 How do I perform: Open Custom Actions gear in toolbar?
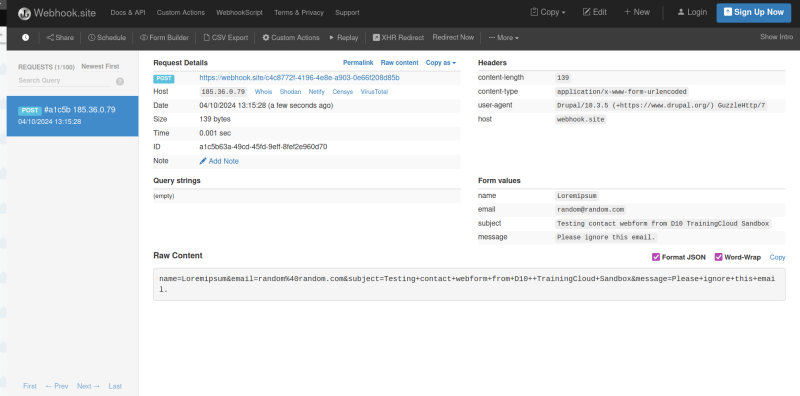tap(291, 37)
